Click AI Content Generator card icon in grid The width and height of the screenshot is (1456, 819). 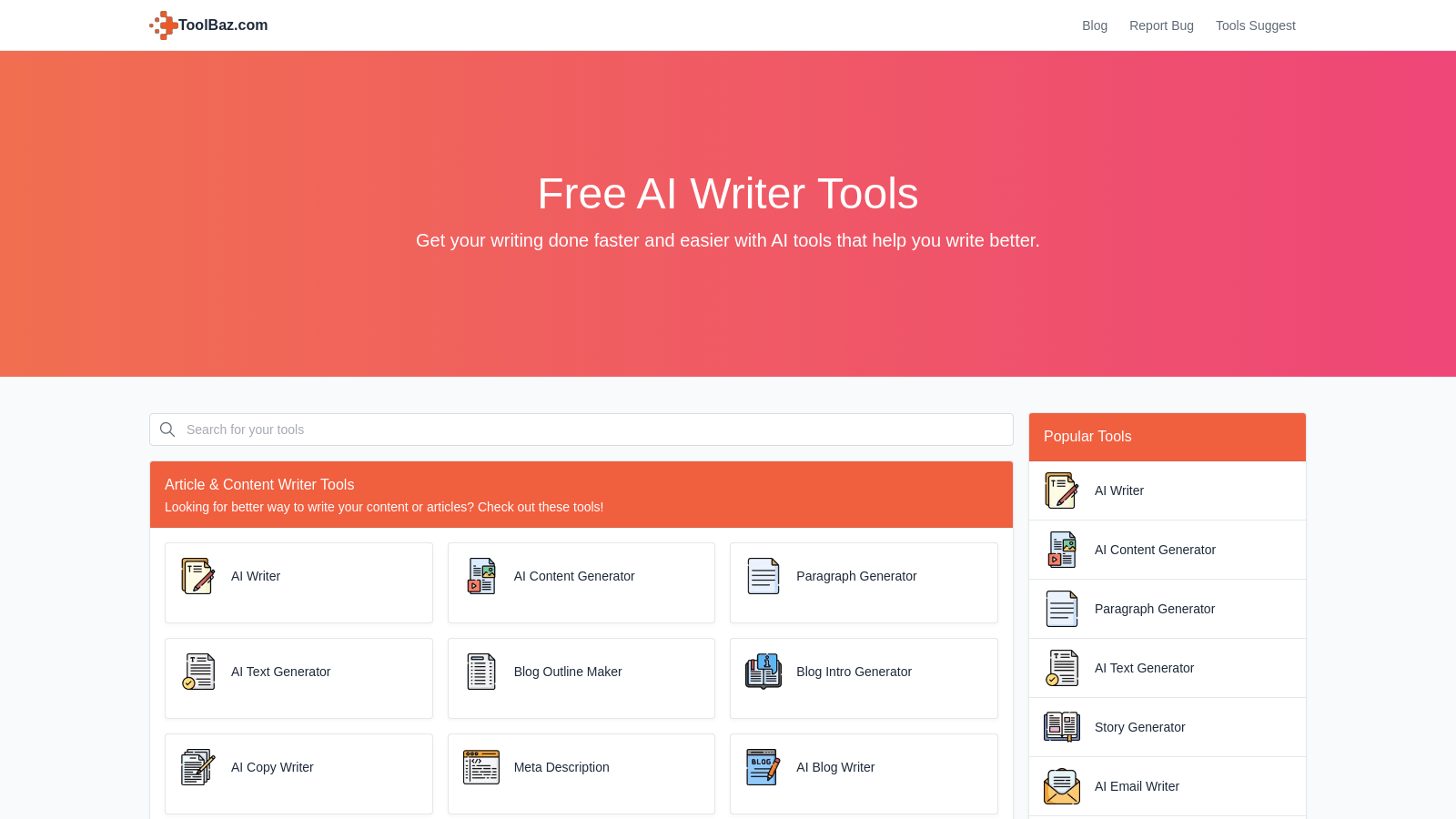[x=481, y=576]
